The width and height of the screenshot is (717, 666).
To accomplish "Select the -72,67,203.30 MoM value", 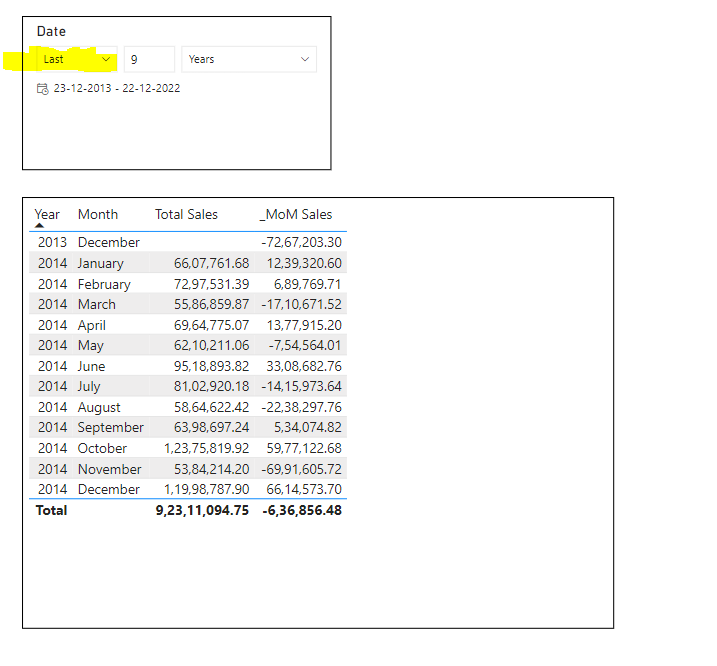I will click(x=301, y=242).
